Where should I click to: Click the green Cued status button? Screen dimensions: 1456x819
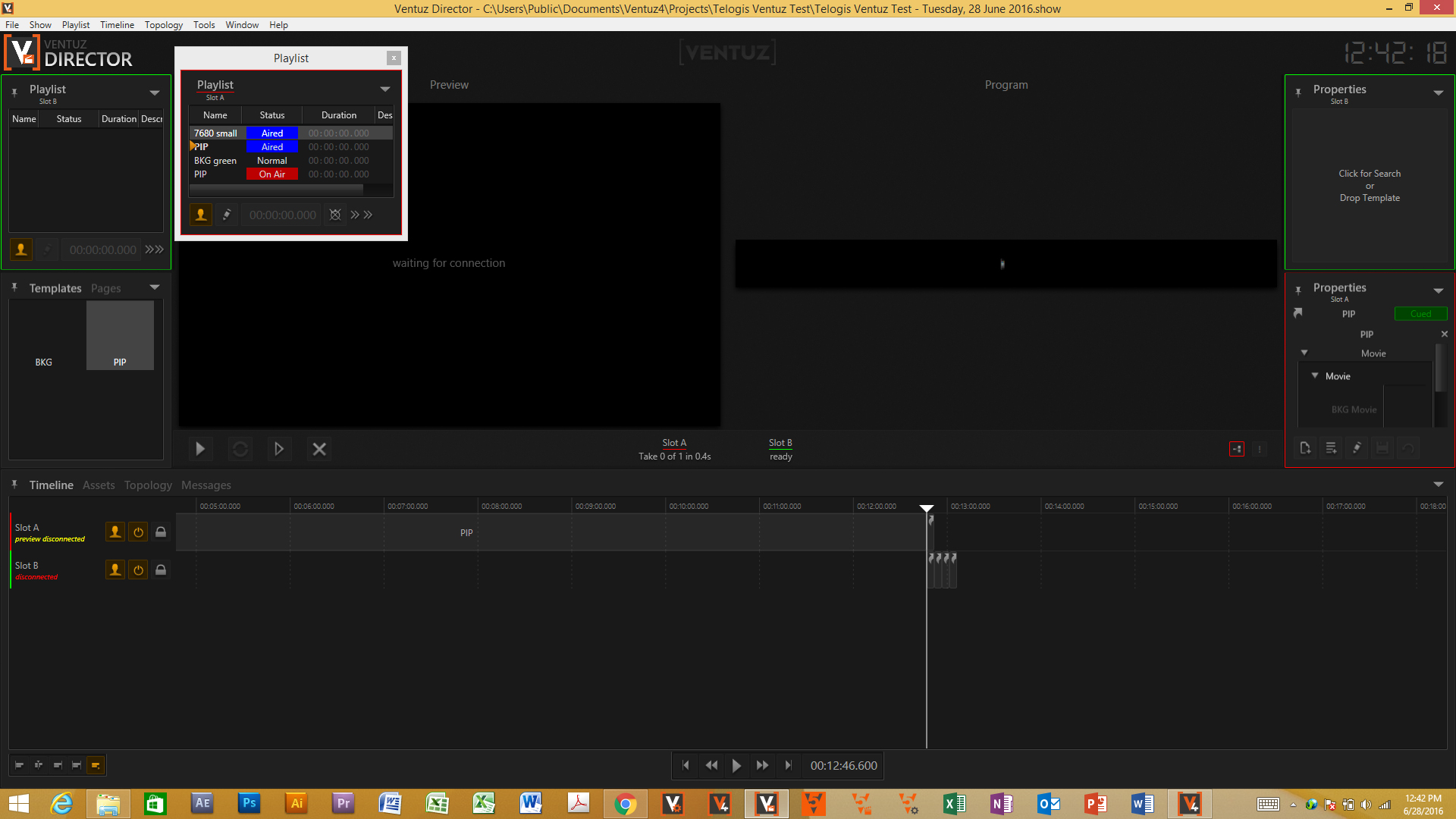(x=1420, y=314)
